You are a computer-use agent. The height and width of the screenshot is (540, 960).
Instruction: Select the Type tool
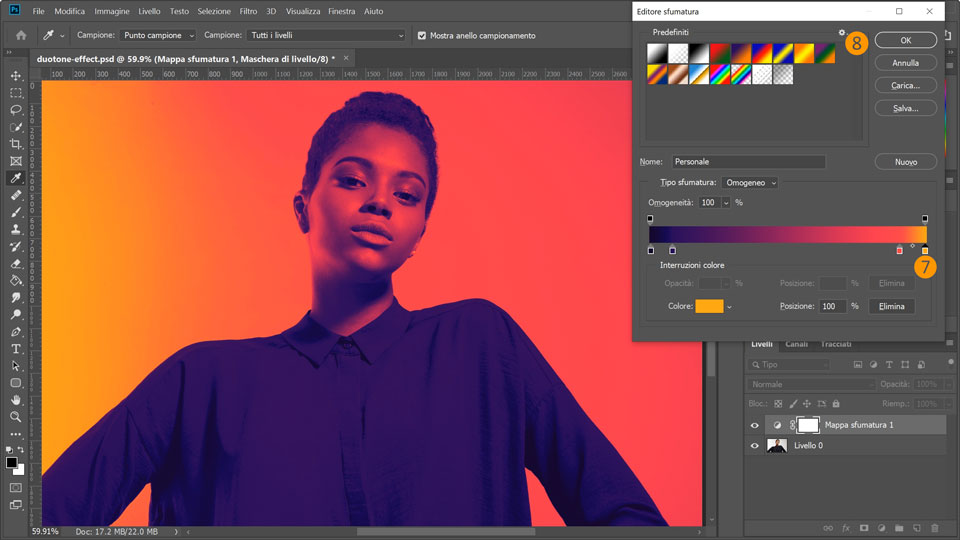(16, 349)
